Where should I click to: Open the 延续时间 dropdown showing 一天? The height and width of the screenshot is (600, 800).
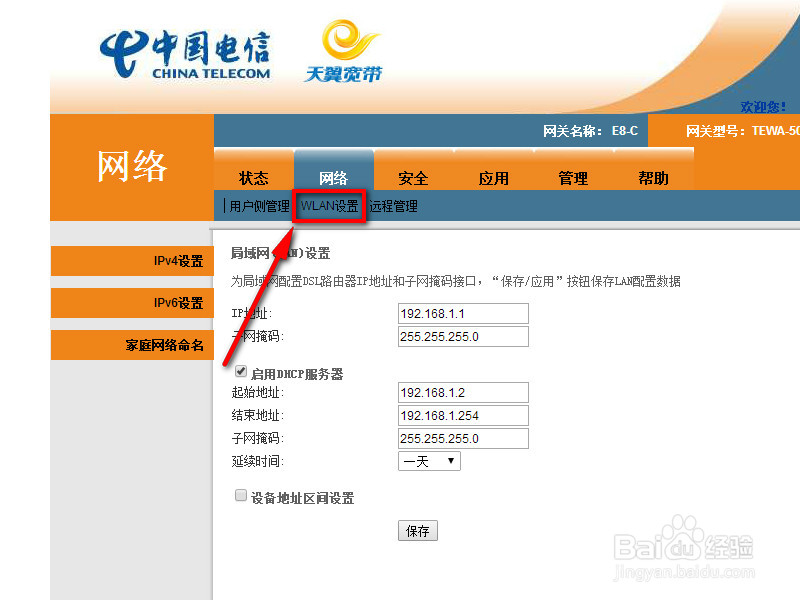pos(429,461)
